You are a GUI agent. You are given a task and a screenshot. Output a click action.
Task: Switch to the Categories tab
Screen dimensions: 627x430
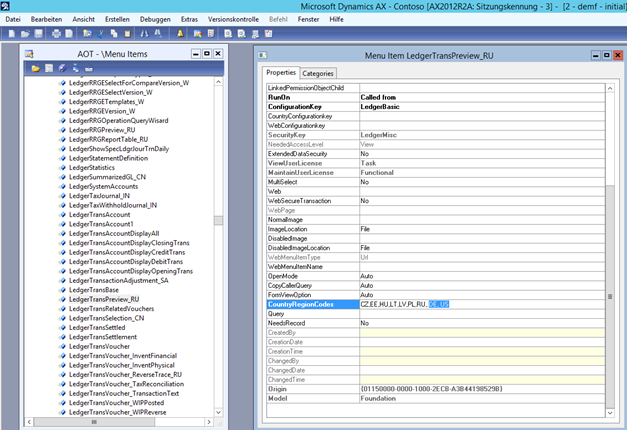pyautogui.click(x=318, y=73)
